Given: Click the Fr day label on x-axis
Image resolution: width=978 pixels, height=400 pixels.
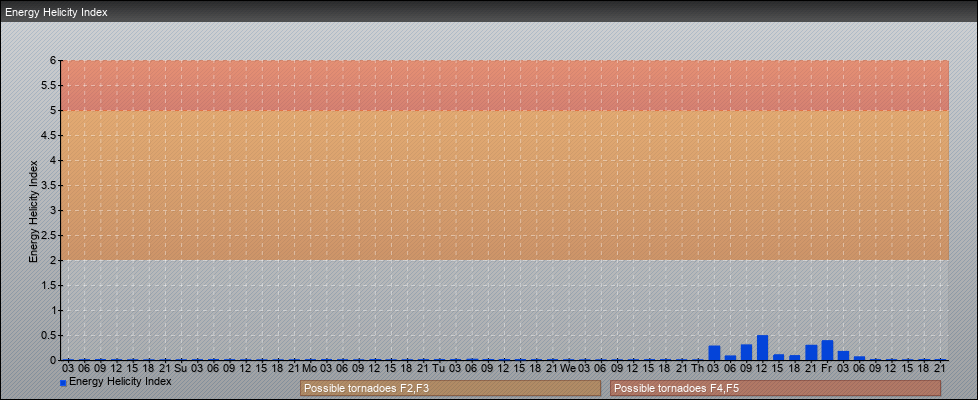Looking at the screenshot, I should pos(827,368).
